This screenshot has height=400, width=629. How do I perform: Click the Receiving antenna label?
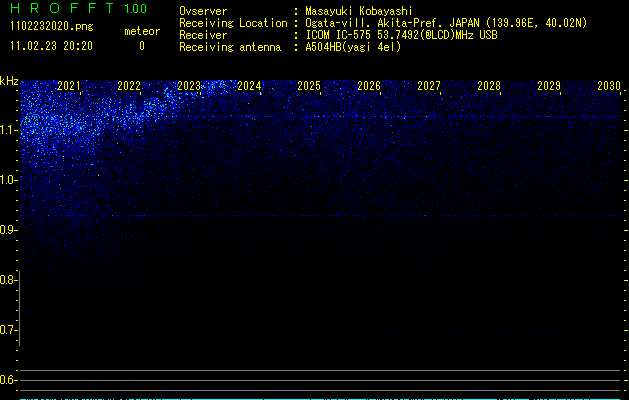230,47
